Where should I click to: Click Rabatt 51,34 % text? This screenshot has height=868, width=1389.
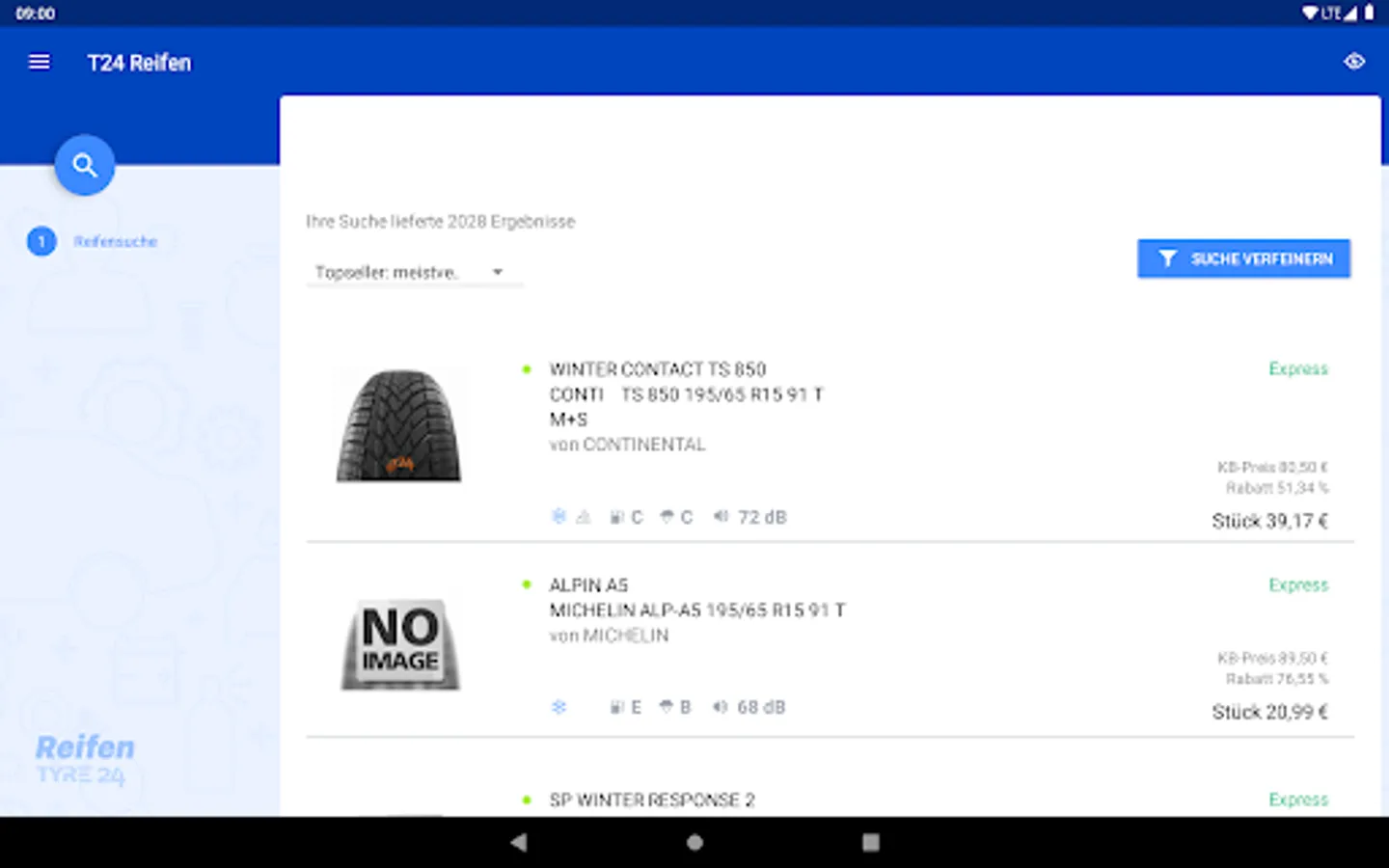(1277, 488)
